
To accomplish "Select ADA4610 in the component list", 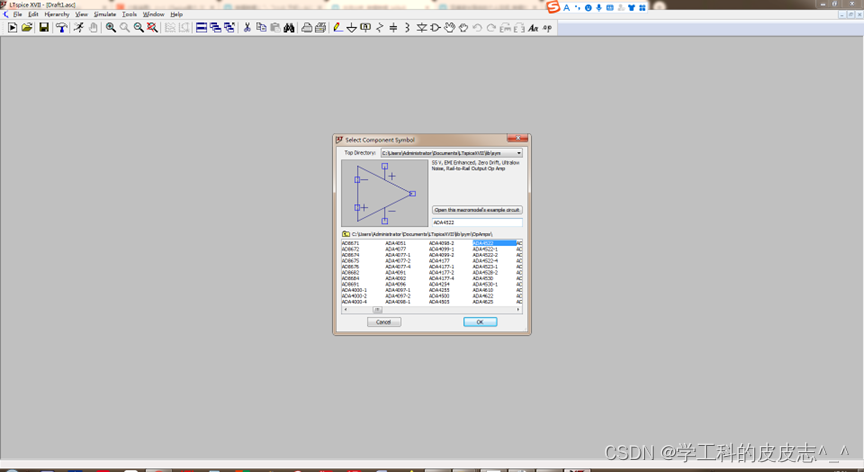I will [x=483, y=290].
